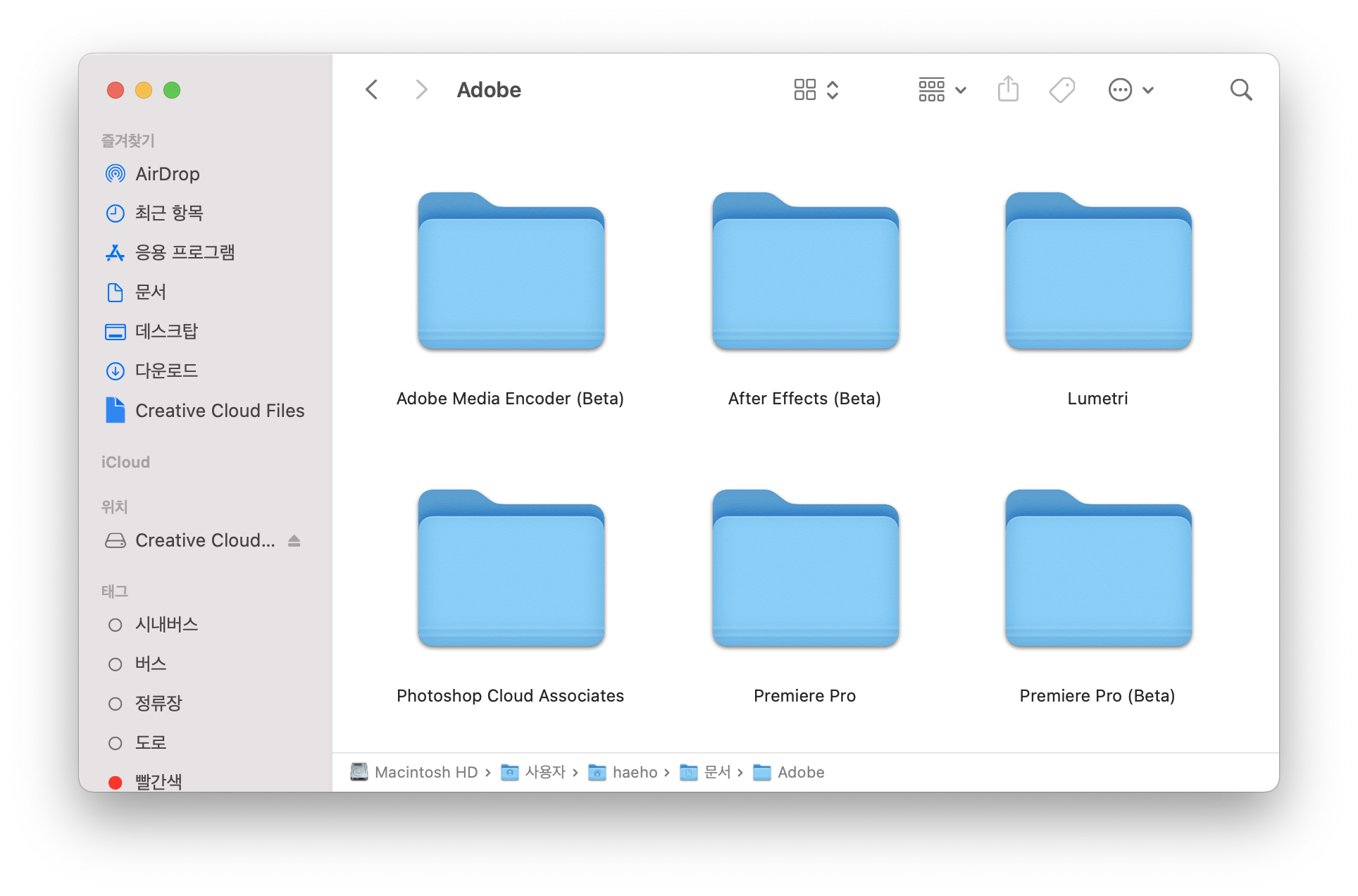
Task: Open AirDrop in the sidebar
Action: coord(167,174)
